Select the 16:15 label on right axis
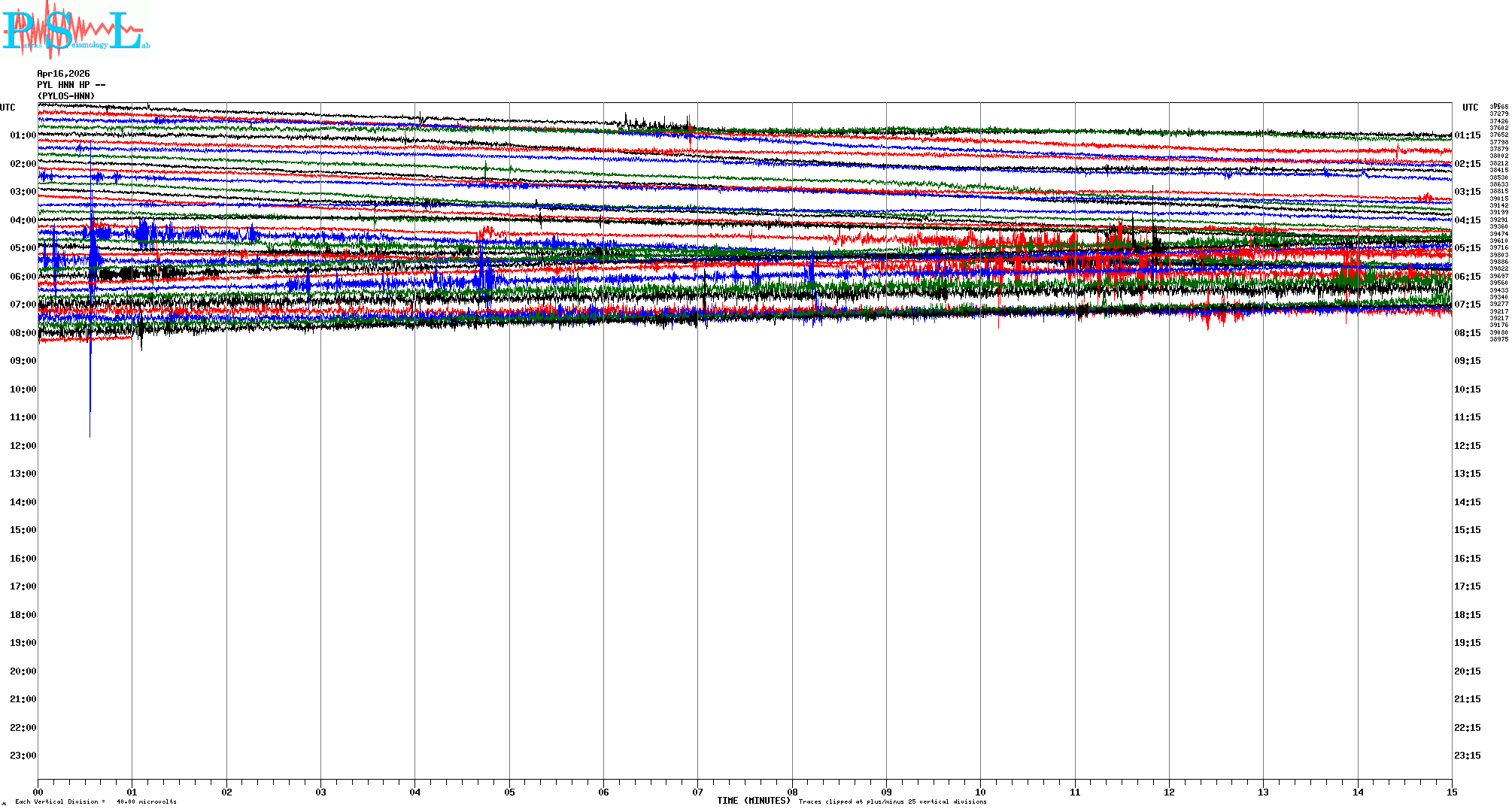Image resolution: width=1512 pixels, height=812 pixels. point(1467,559)
